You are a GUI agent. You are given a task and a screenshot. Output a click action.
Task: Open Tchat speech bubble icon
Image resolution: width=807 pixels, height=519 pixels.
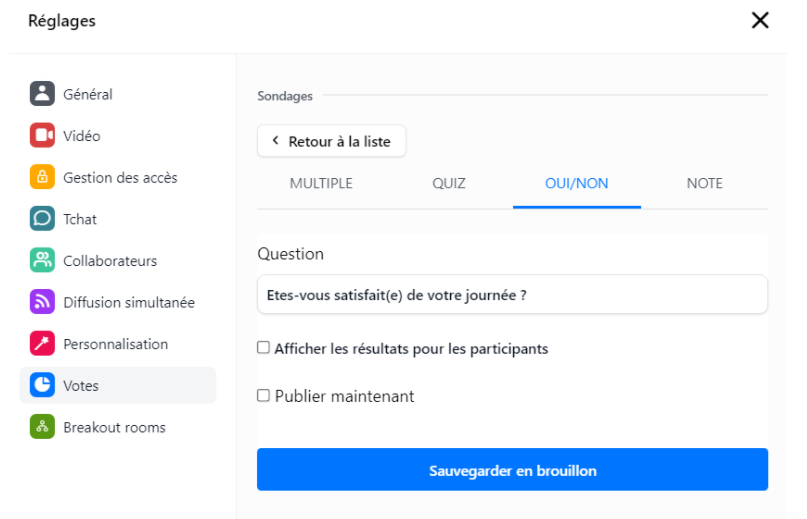click(x=42, y=219)
